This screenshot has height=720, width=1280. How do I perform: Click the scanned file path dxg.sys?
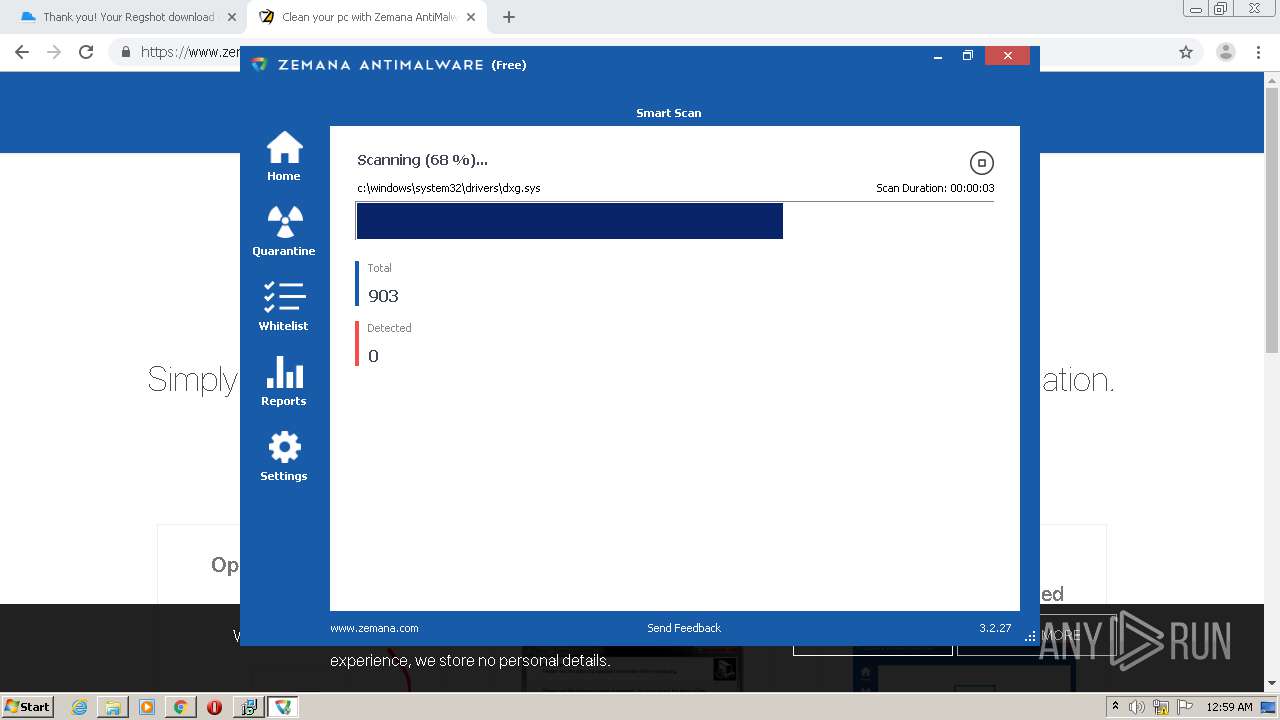coord(449,188)
